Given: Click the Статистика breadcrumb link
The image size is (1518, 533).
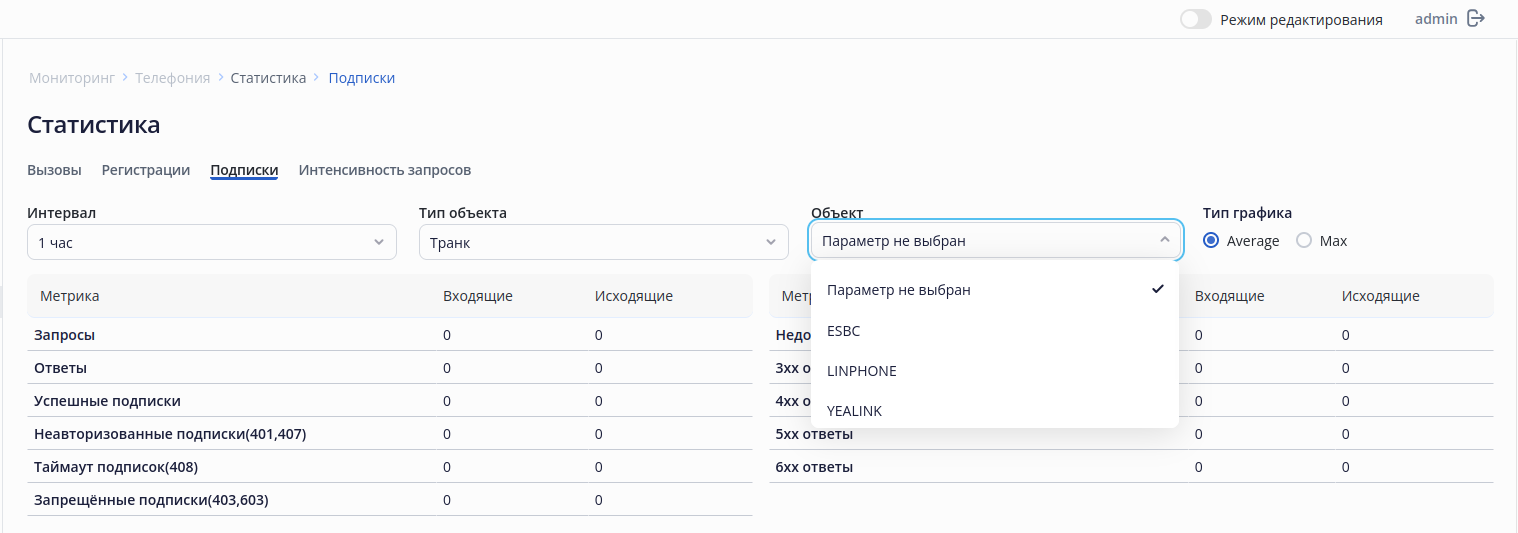Looking at the screenshot, I should pos(268,78).
